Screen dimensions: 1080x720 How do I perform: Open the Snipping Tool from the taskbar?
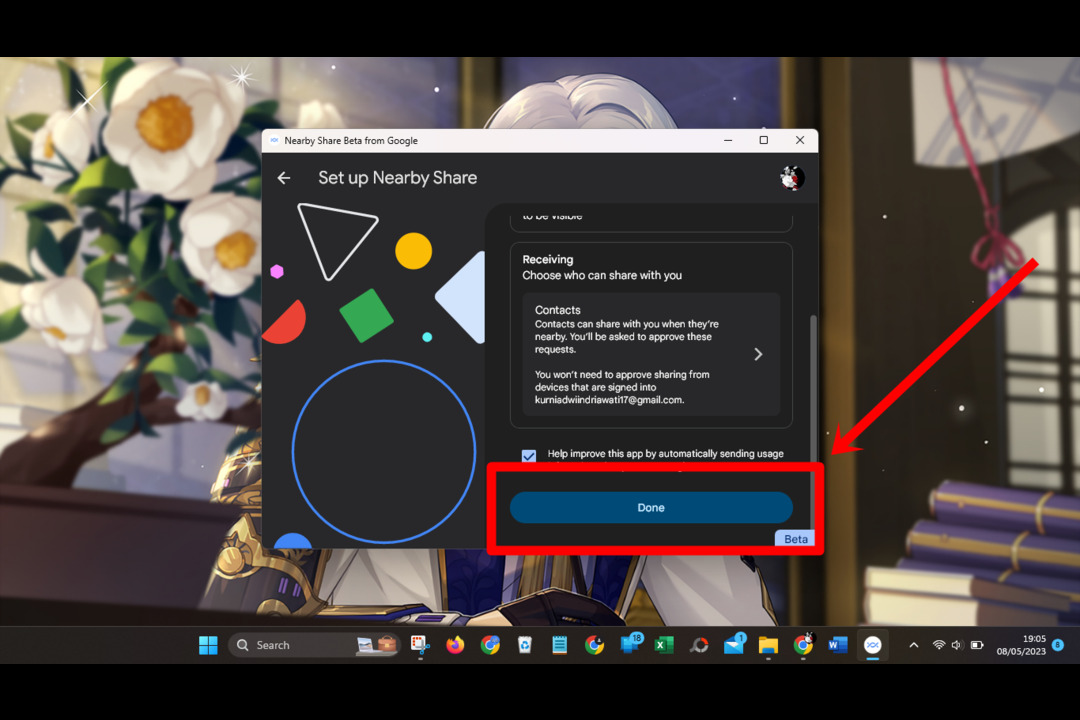pos(420,645)
